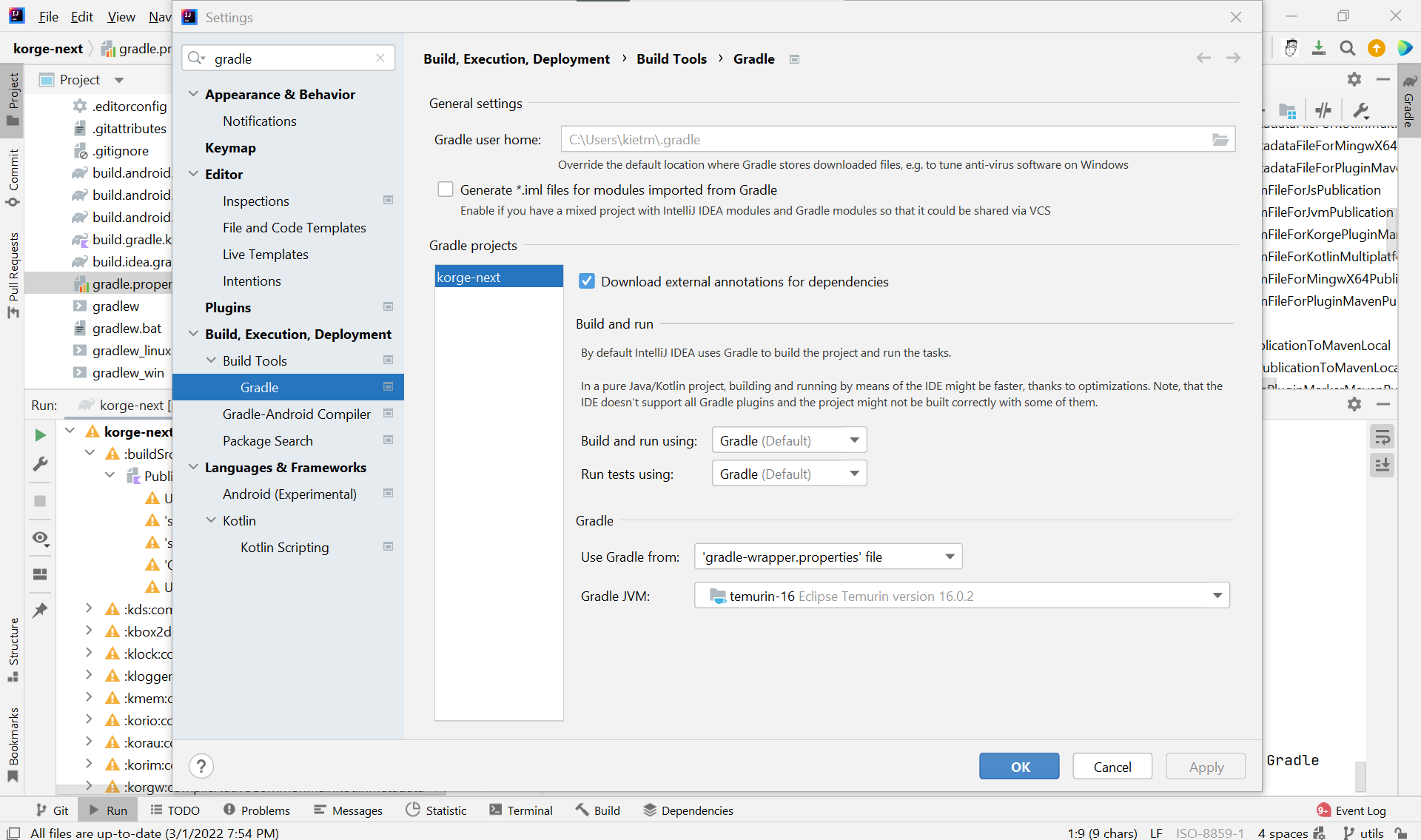The image size is (1421, 840).
Task: Select korge-next in Gradle projects list
Action: (x=498, y=278)
